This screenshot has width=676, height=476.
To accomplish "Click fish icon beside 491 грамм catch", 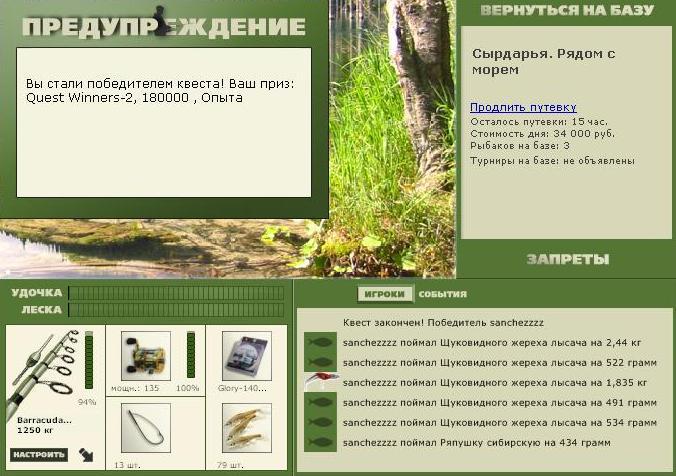I will click(x=320, y=402).
